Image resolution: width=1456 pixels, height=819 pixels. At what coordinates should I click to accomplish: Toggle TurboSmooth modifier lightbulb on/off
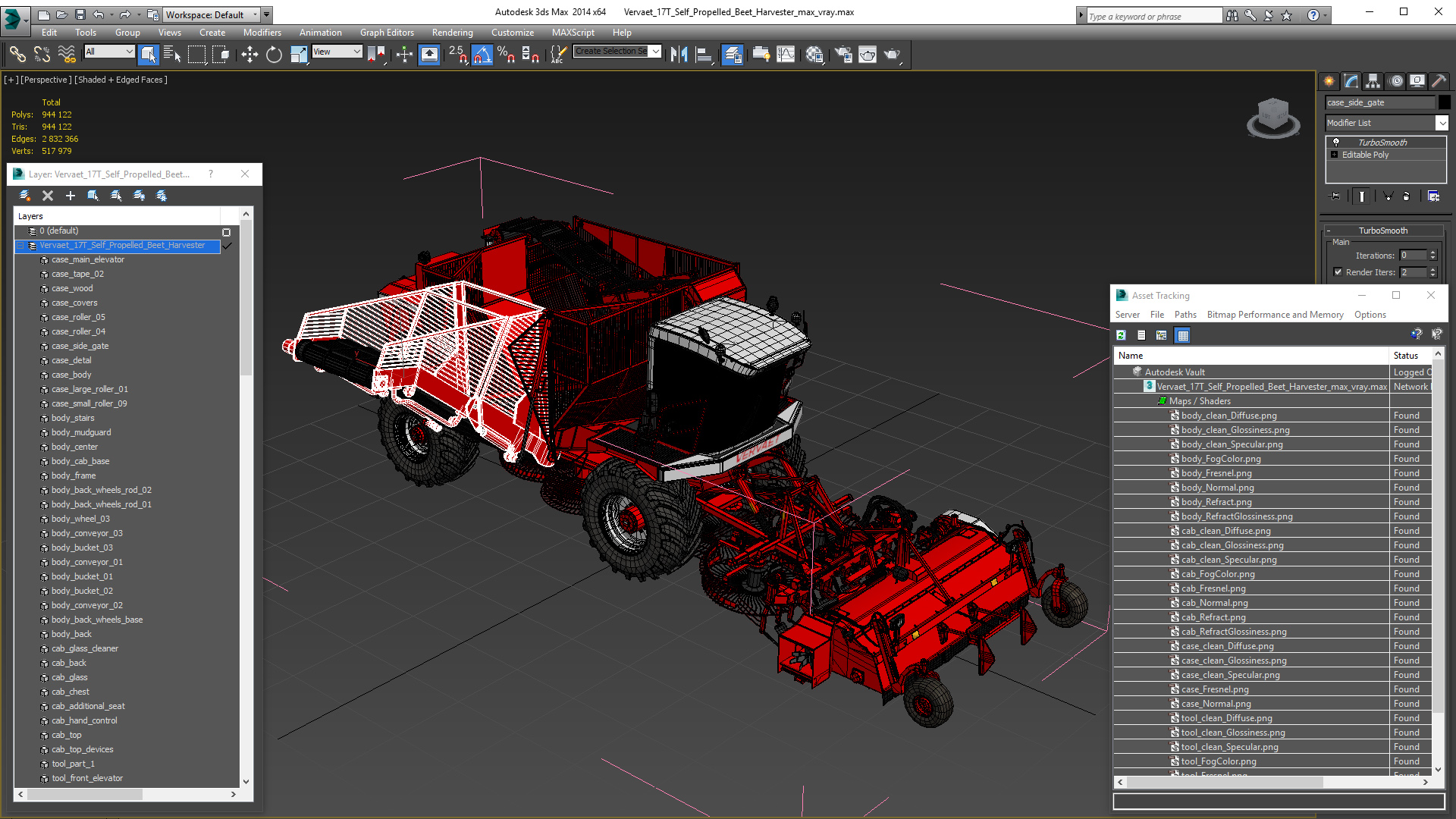tap(1336, 143)
